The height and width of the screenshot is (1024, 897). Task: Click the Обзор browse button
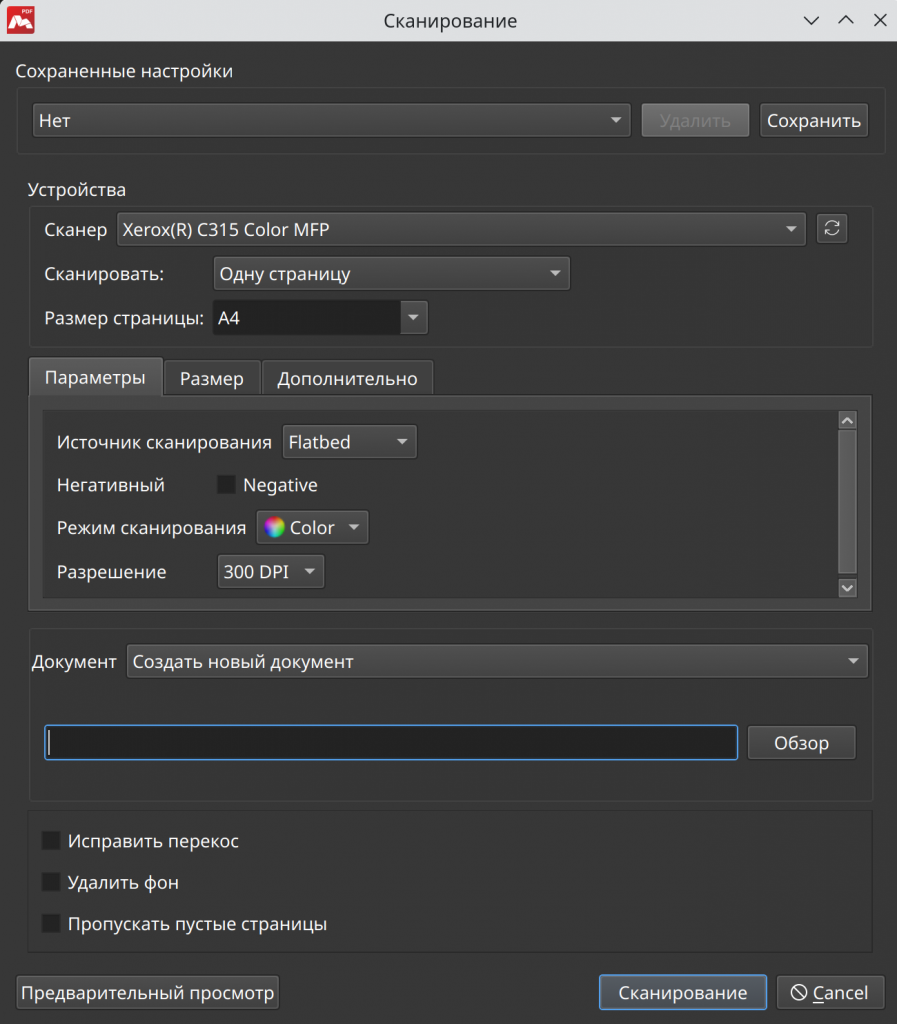801,743
